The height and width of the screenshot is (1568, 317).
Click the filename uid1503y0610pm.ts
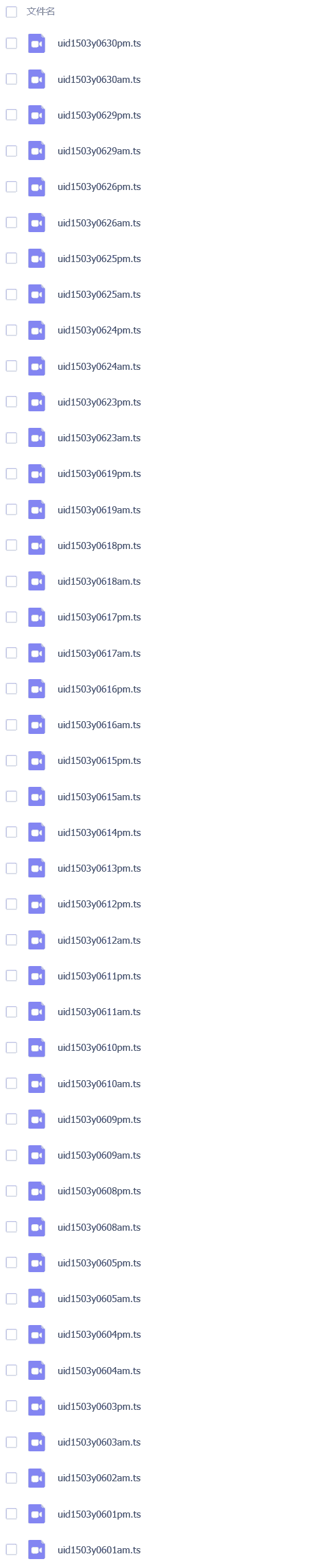pyautogui.click(x=99, y=1048)
